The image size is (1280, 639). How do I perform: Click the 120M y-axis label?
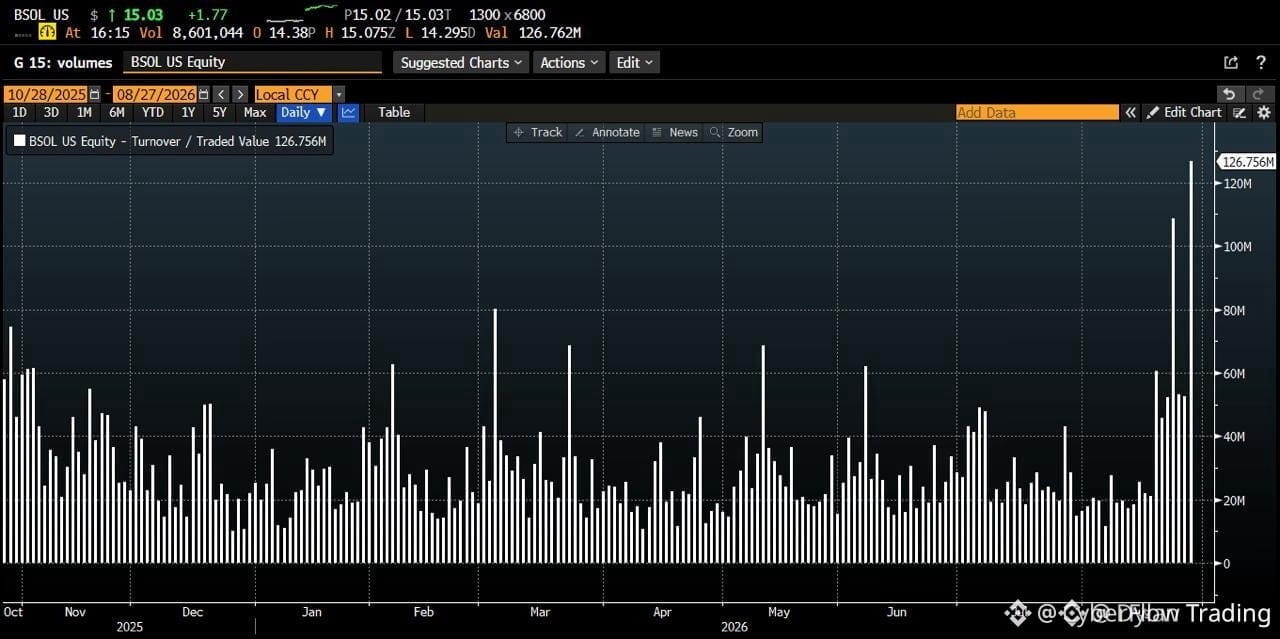(1239, 183)
